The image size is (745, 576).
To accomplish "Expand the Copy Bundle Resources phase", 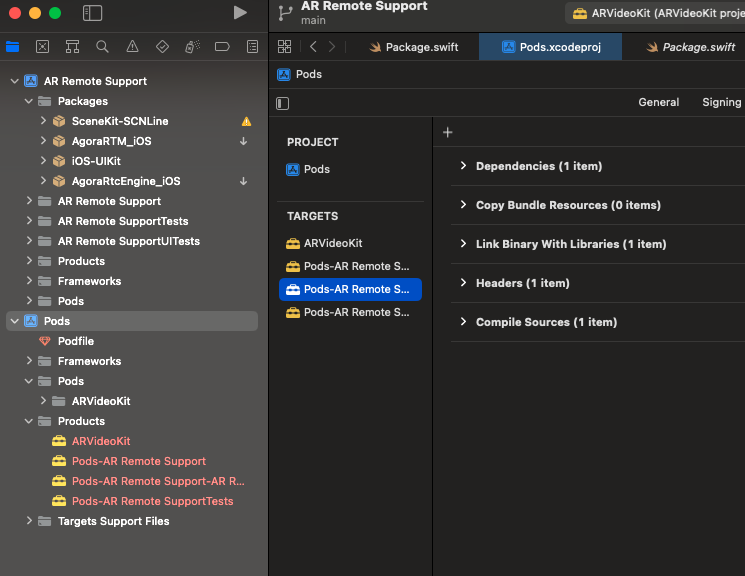I will coord(463,204).
